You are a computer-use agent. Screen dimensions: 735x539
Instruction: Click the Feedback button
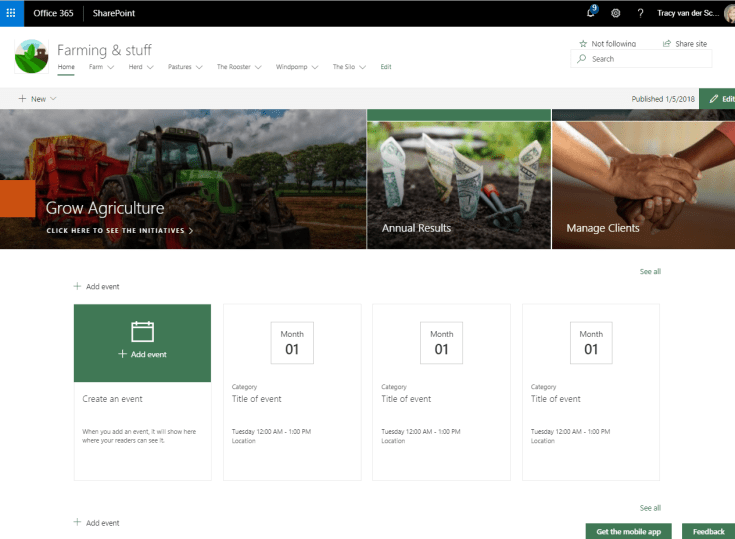click(x=708, y=531)
